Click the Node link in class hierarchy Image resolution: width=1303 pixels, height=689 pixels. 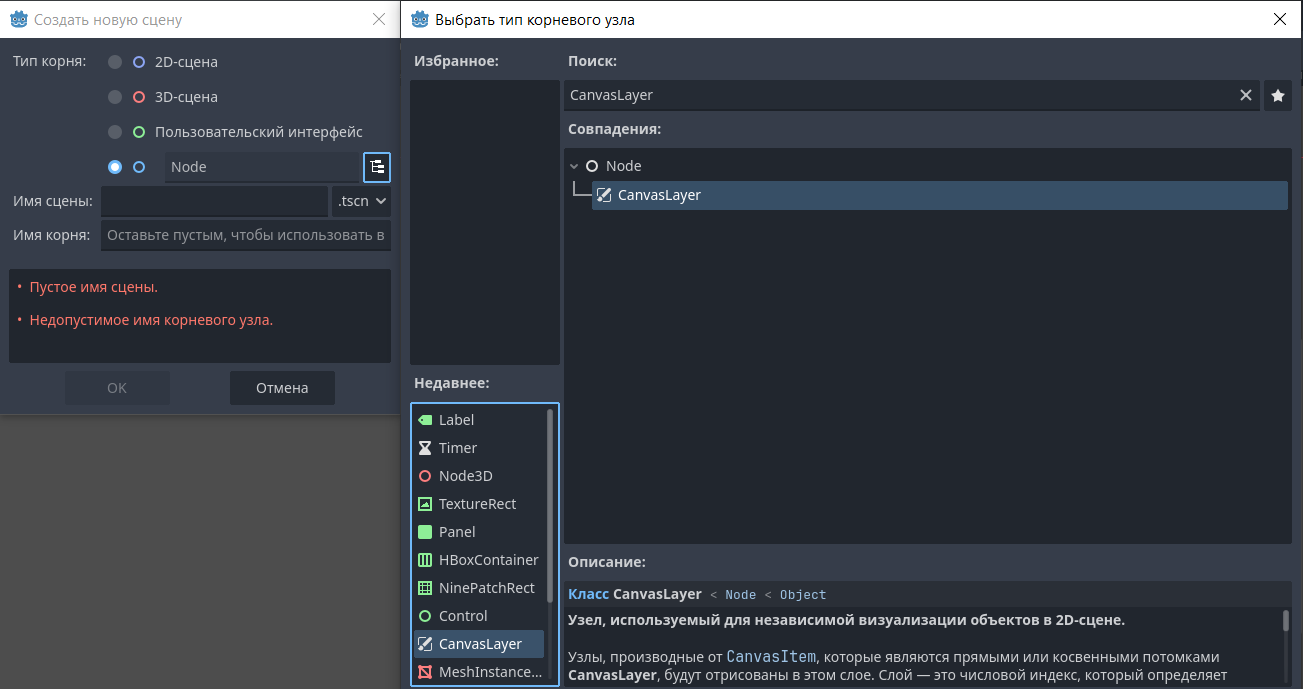click(x=740, y=595)
